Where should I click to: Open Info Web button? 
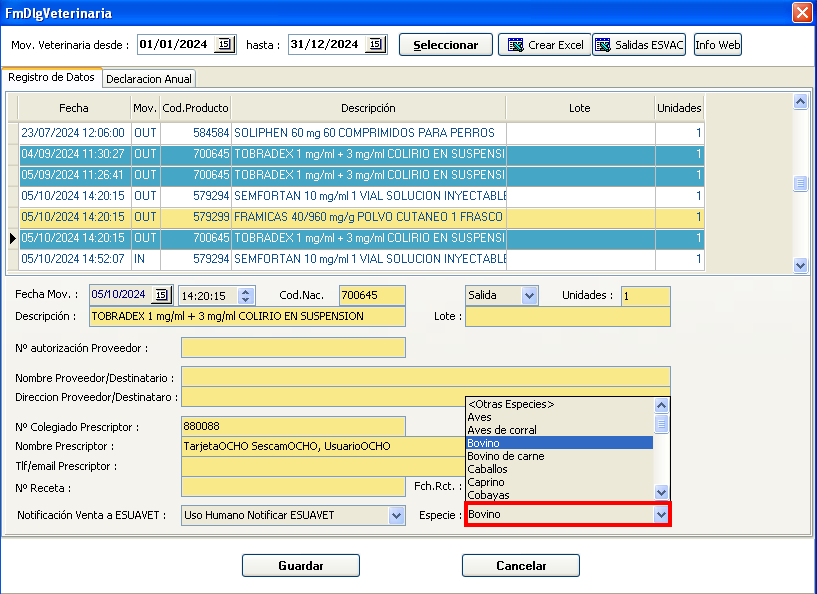tap(718, 45)
